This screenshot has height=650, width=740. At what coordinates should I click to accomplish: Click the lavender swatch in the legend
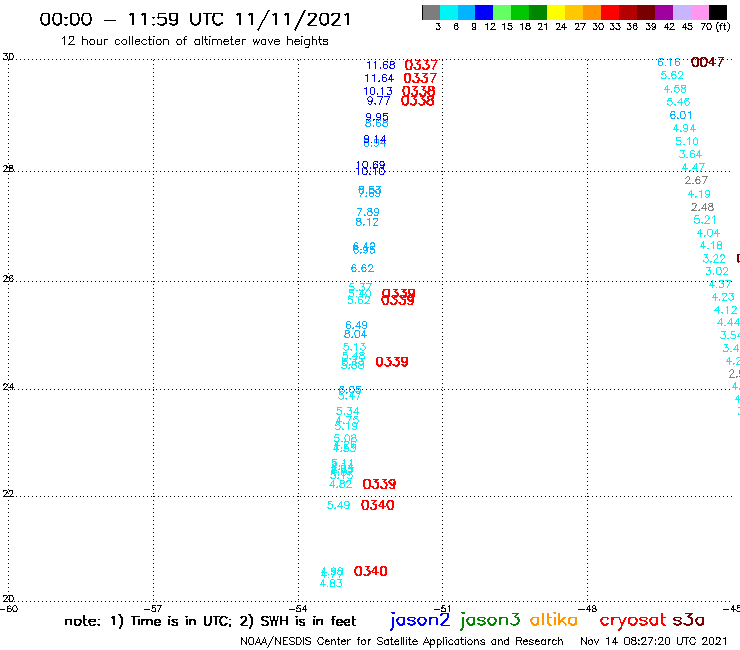681,12
